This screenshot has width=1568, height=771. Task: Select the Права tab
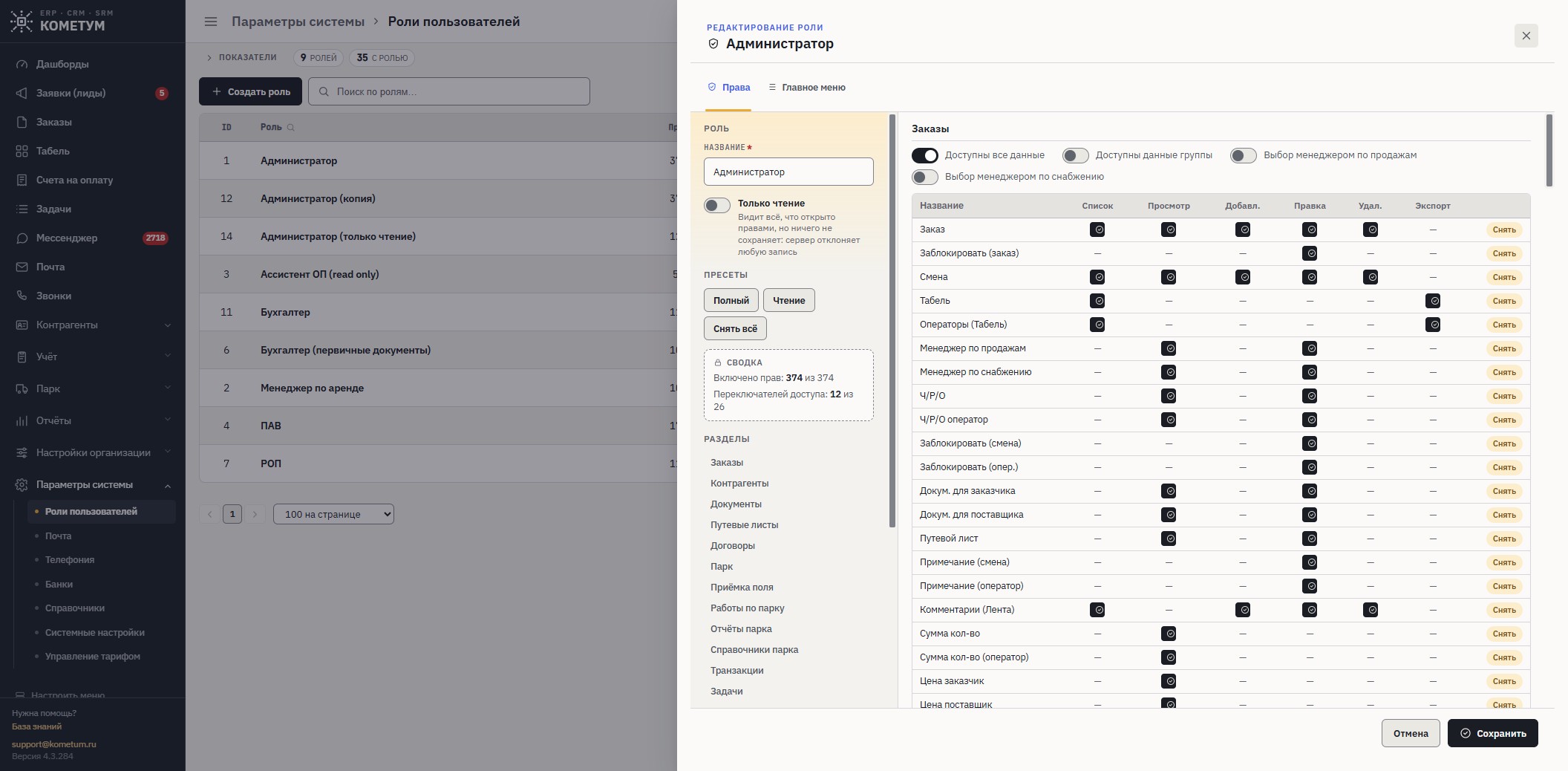click(728, 88)
